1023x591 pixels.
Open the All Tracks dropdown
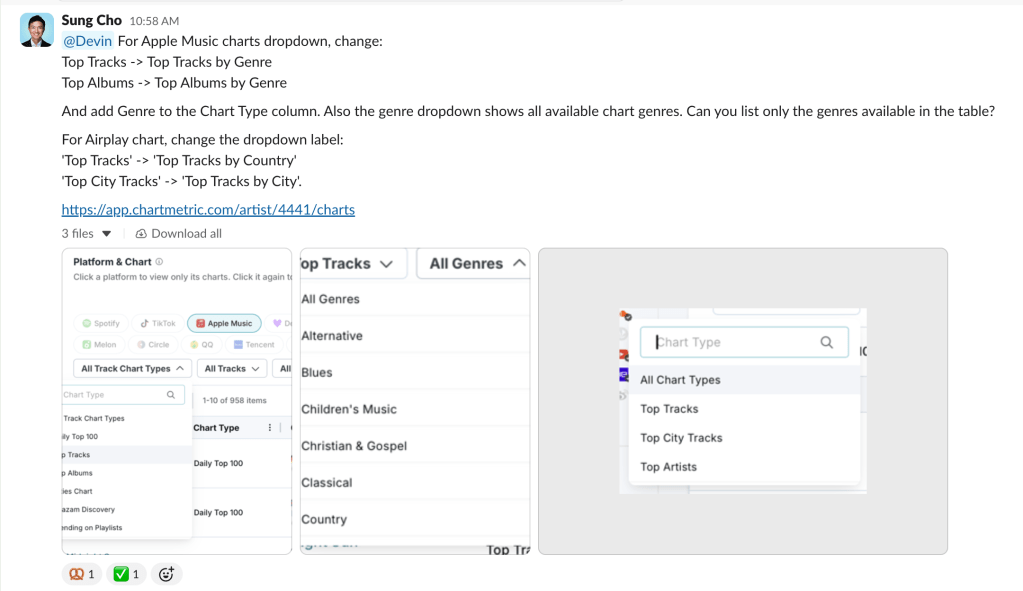[232, 369]
